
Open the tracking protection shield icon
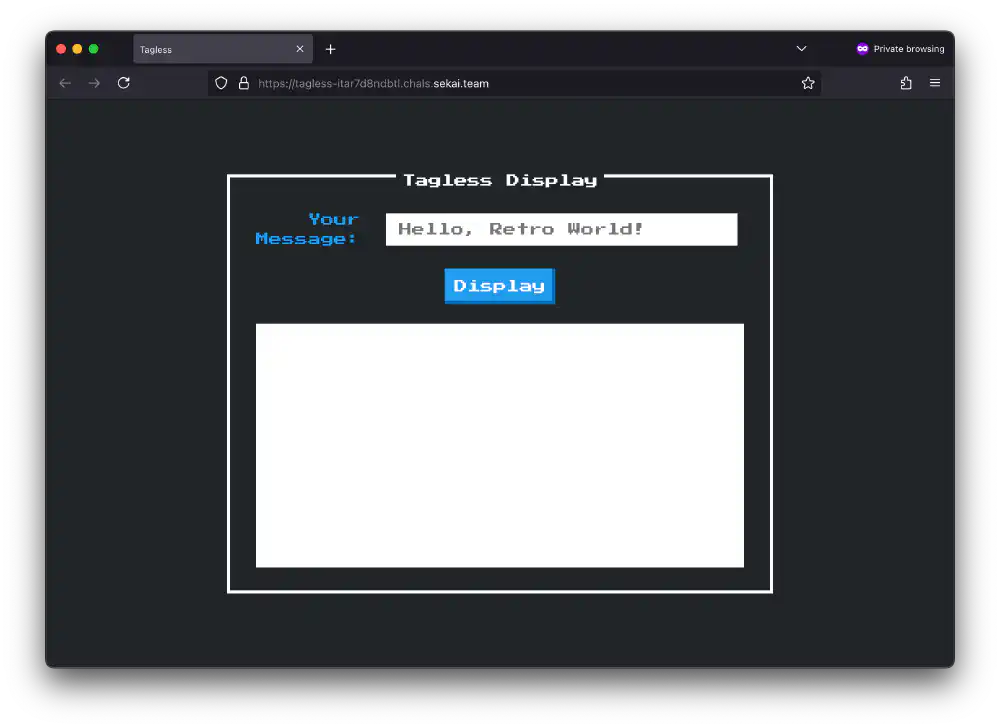[x=221, y=83]
